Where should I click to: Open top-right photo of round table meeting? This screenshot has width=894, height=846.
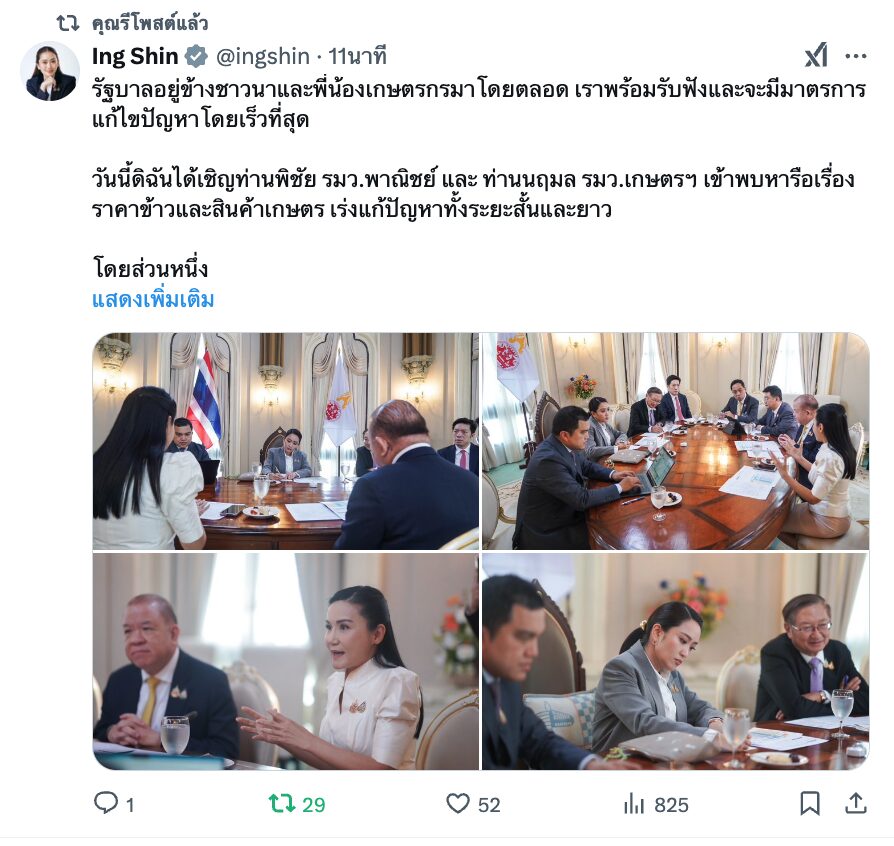coord(676,441)
